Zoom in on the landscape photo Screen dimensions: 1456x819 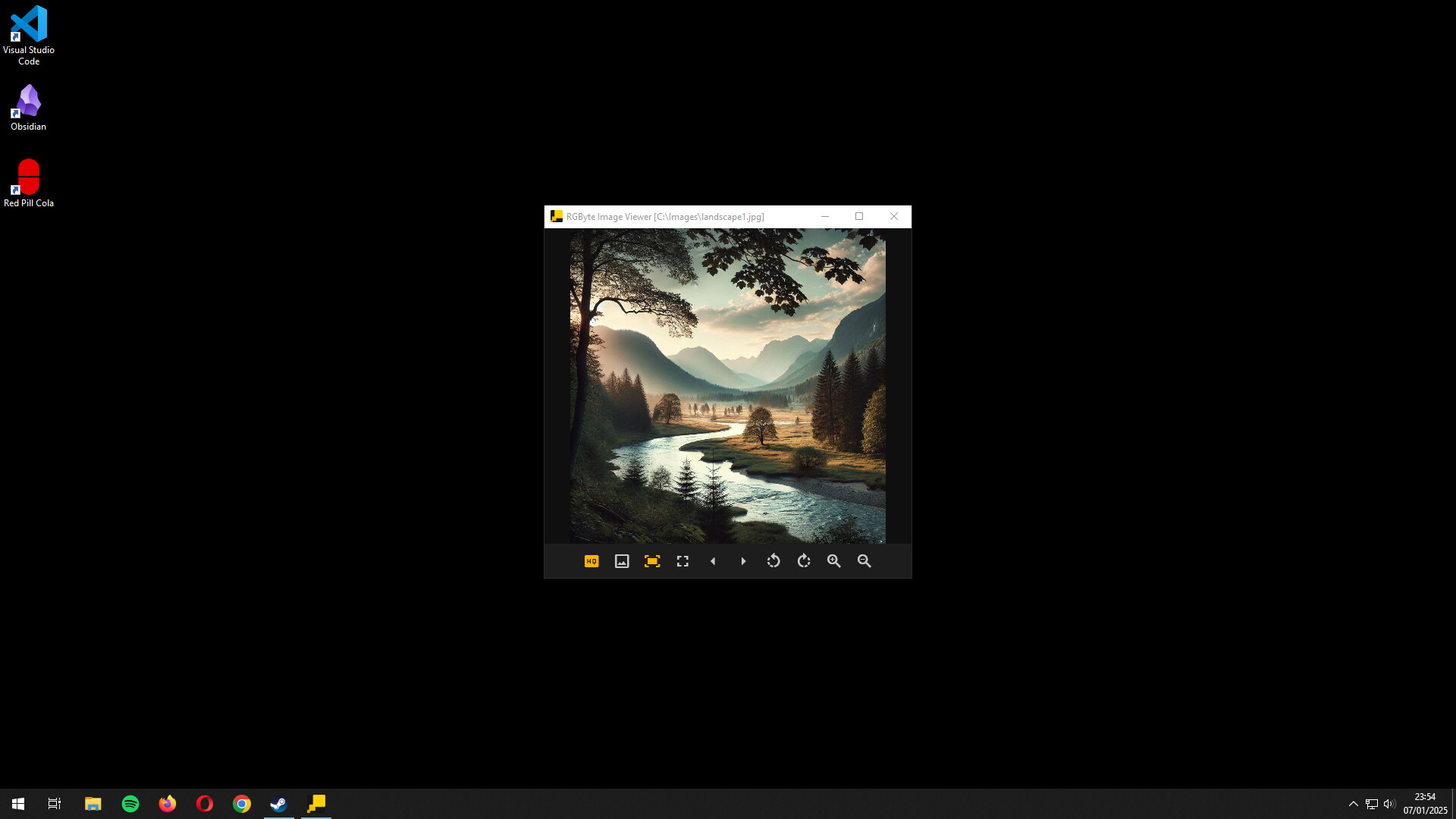tap(833, 561)
